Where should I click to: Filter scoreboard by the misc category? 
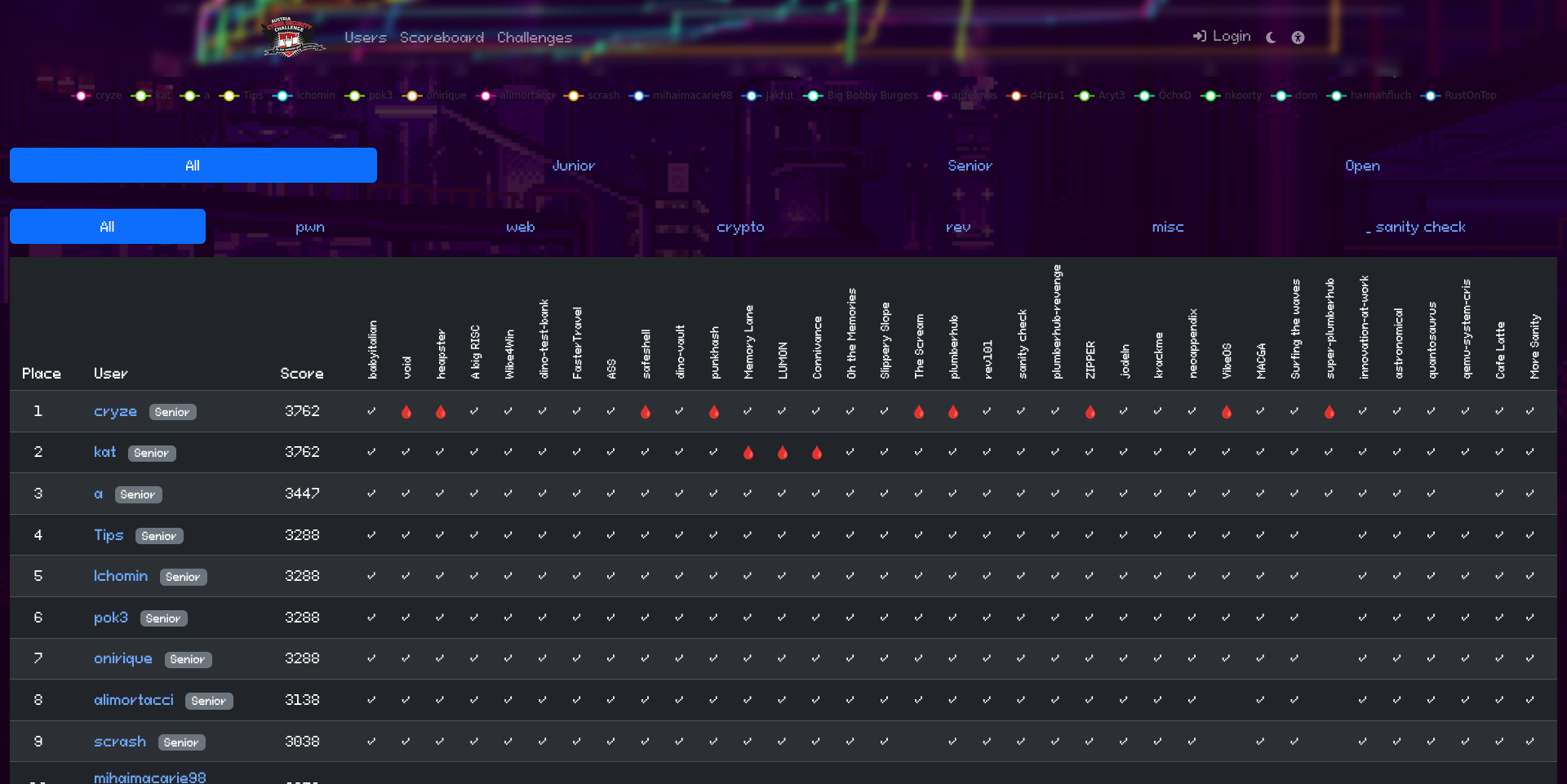(1167, 227)
